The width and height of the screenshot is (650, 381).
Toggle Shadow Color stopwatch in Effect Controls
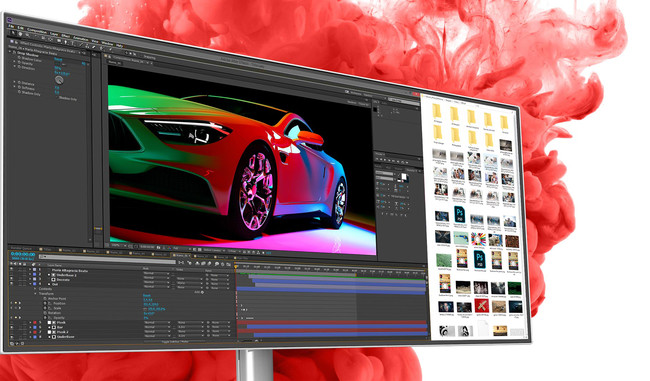point(19,57)
